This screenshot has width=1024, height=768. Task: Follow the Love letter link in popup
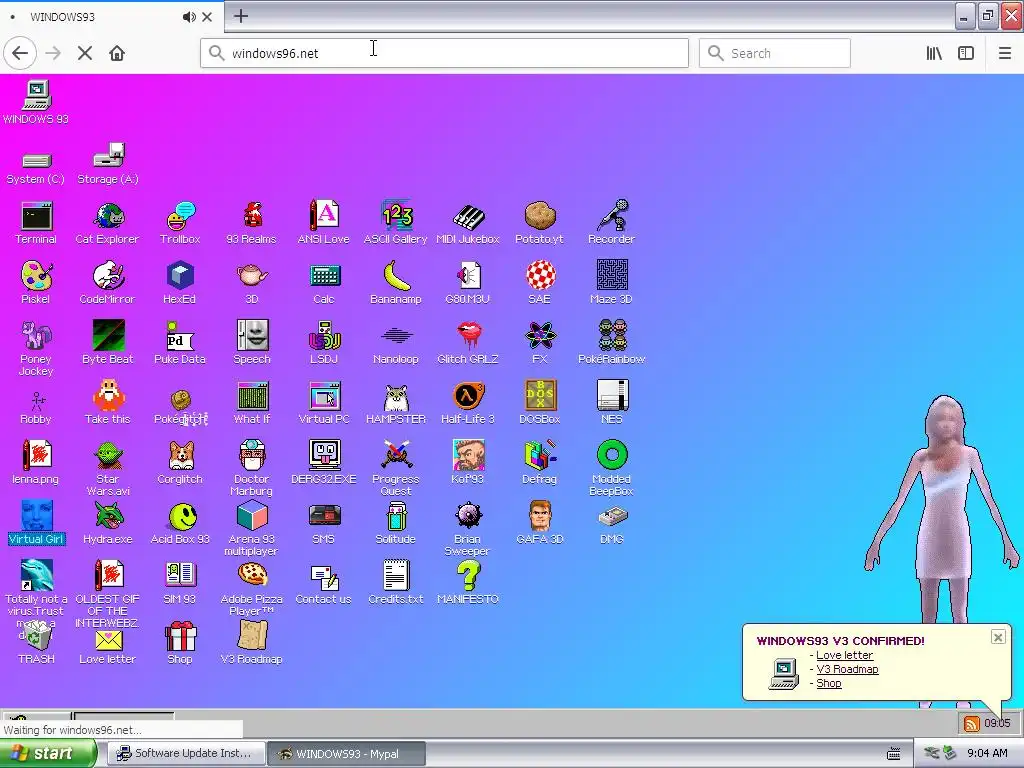pos(844,655)
